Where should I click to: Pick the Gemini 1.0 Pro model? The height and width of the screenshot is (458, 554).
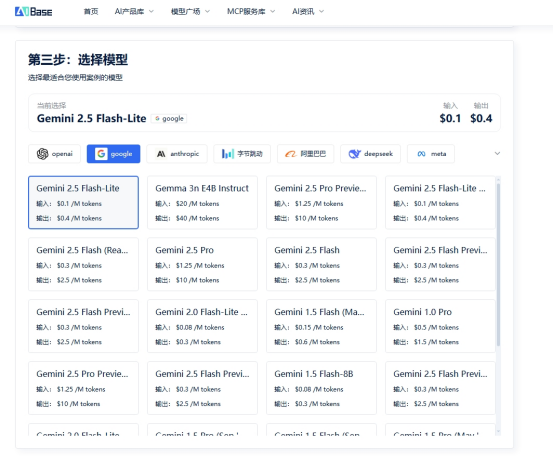click(440, 326)
